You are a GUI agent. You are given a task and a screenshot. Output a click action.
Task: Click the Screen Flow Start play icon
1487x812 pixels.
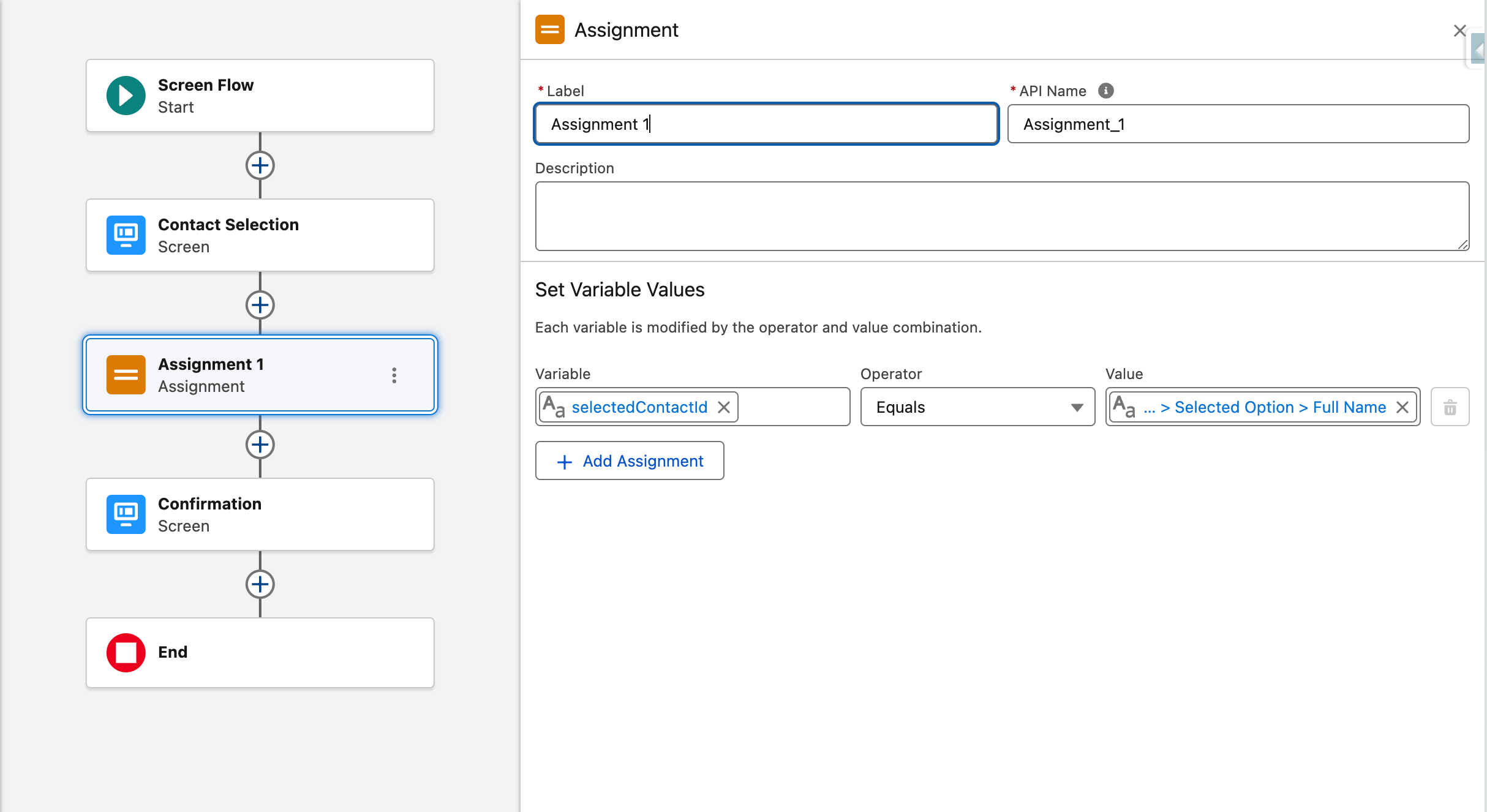coord(126,96)
